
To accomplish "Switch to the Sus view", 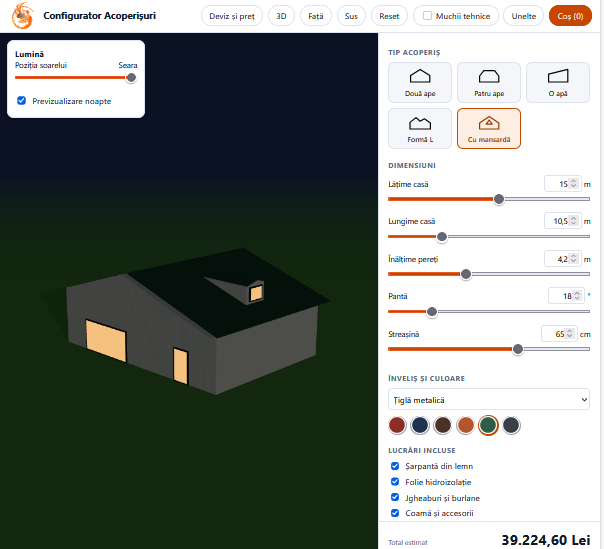I will point(351,16).
